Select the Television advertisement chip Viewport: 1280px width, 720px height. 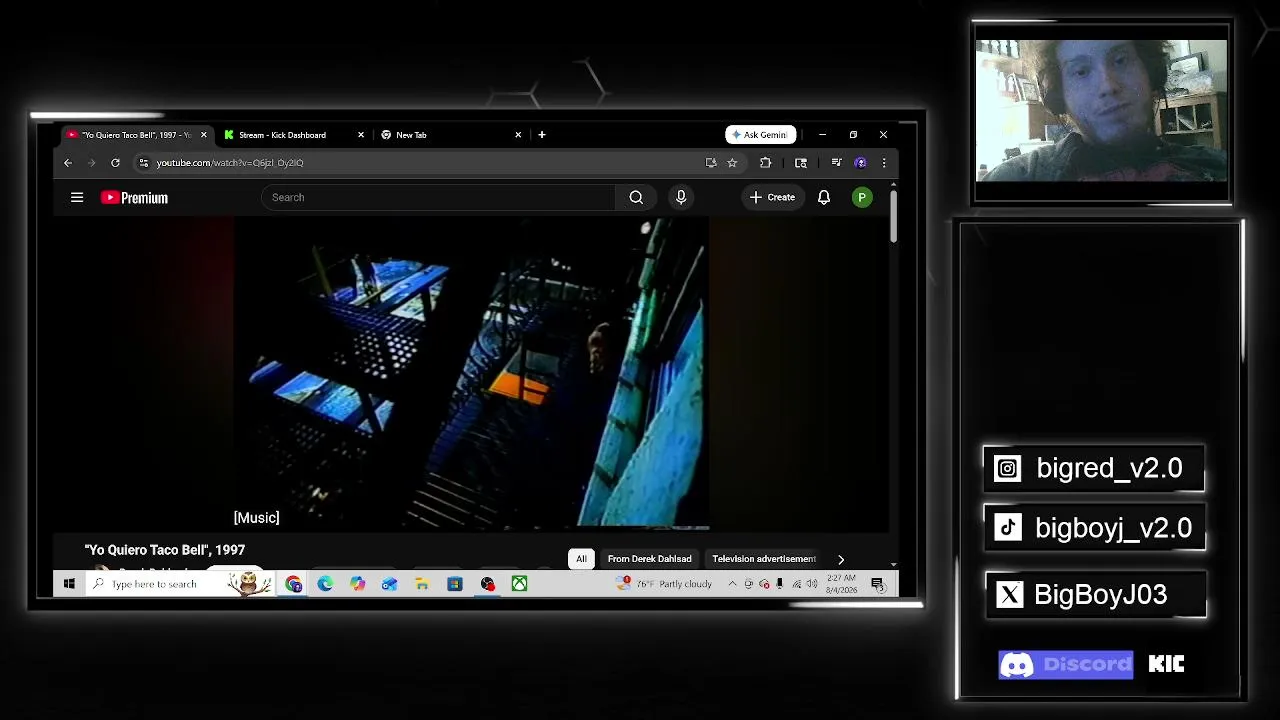click(764, 559)
